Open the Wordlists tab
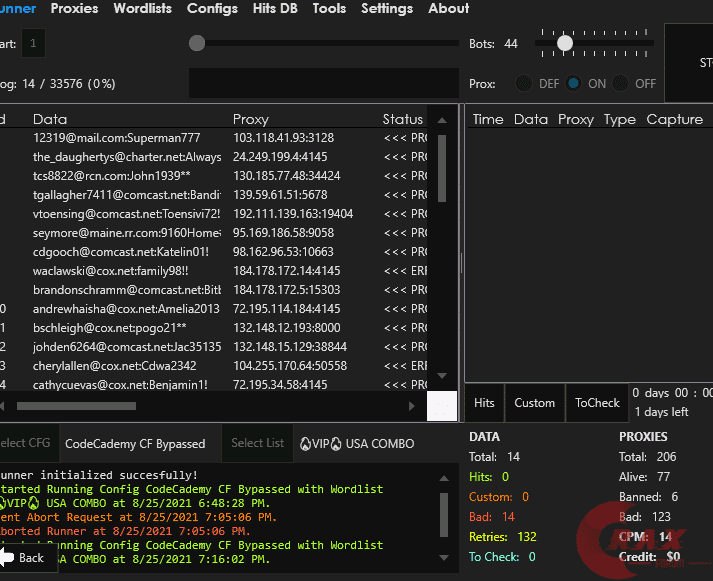The width and height of the screenshot is (713, 581). [x=143, y=8]
